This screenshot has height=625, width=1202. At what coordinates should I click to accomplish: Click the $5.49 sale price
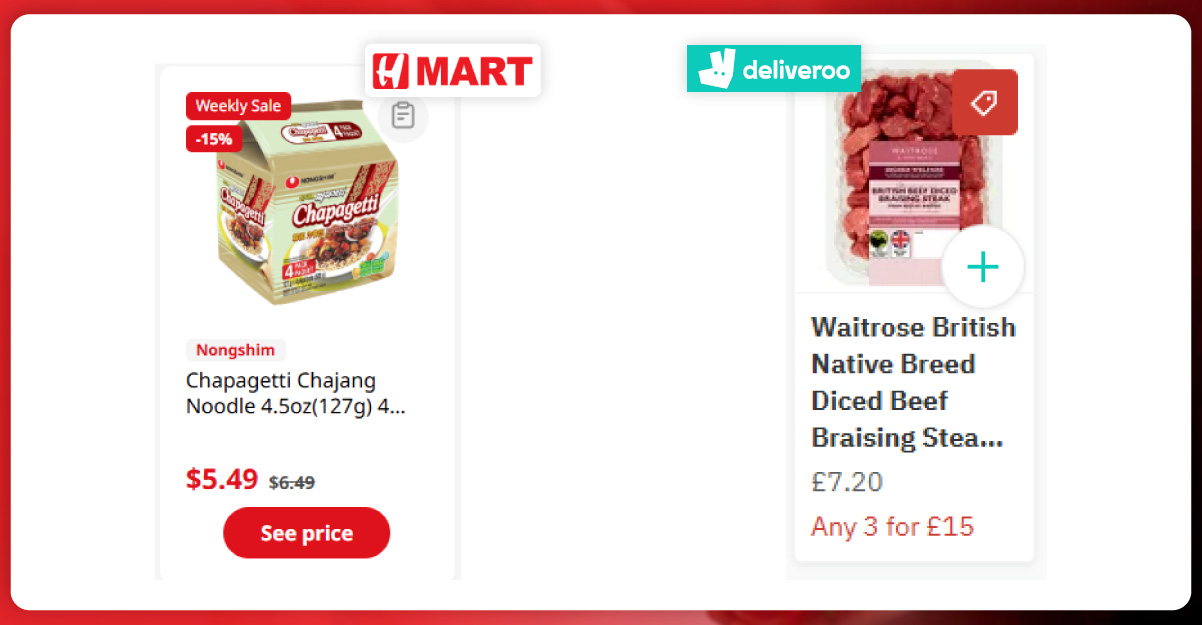(x=222, y=480)
